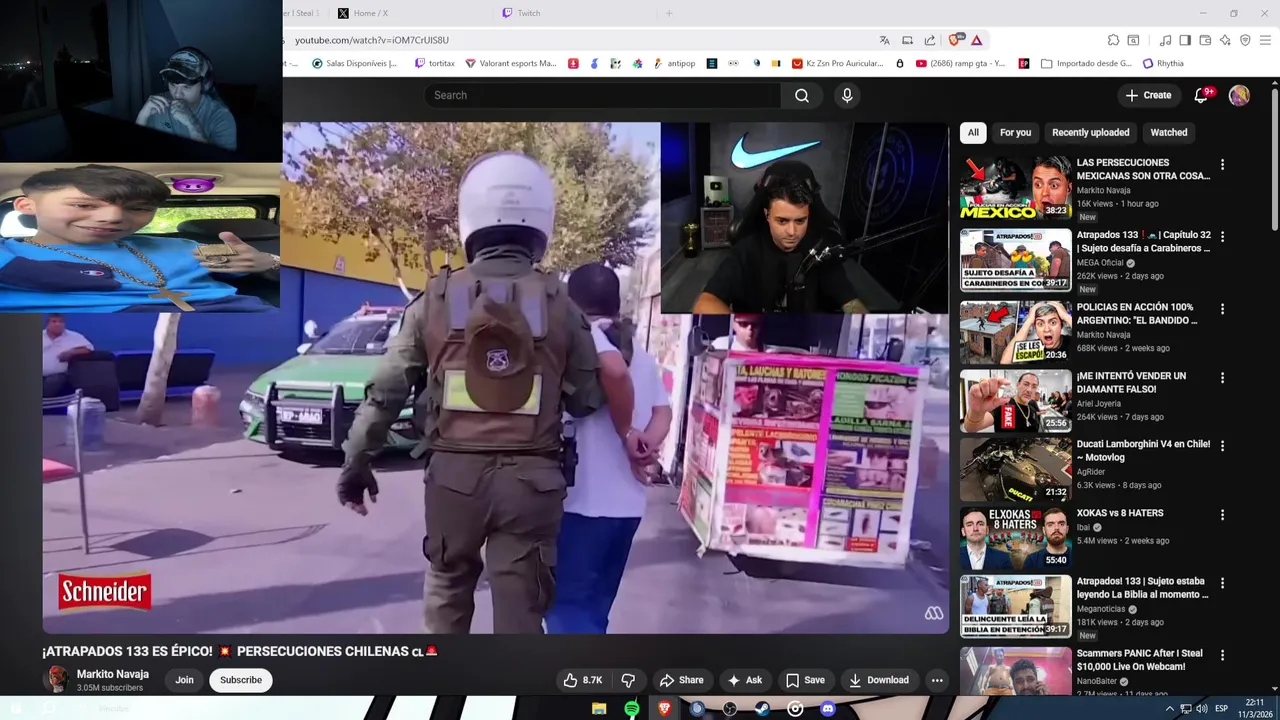
Task: Click the share page icon in address bar
Action: click(930, 40)
